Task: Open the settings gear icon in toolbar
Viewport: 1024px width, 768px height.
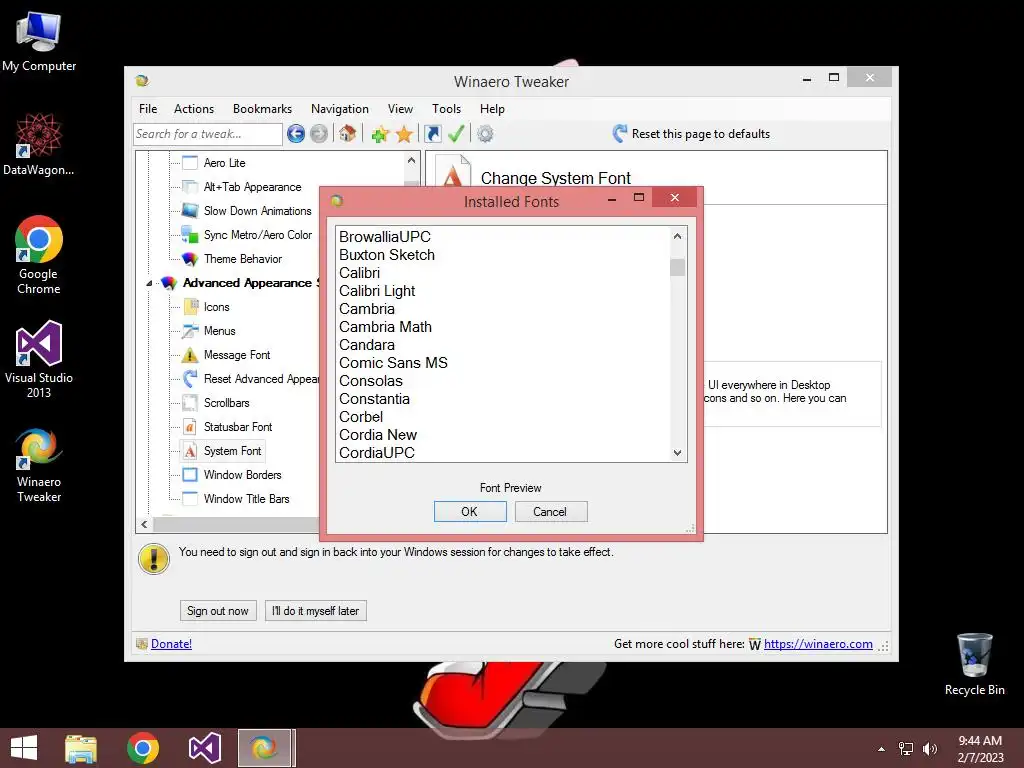Action: [x=485, y=134]
